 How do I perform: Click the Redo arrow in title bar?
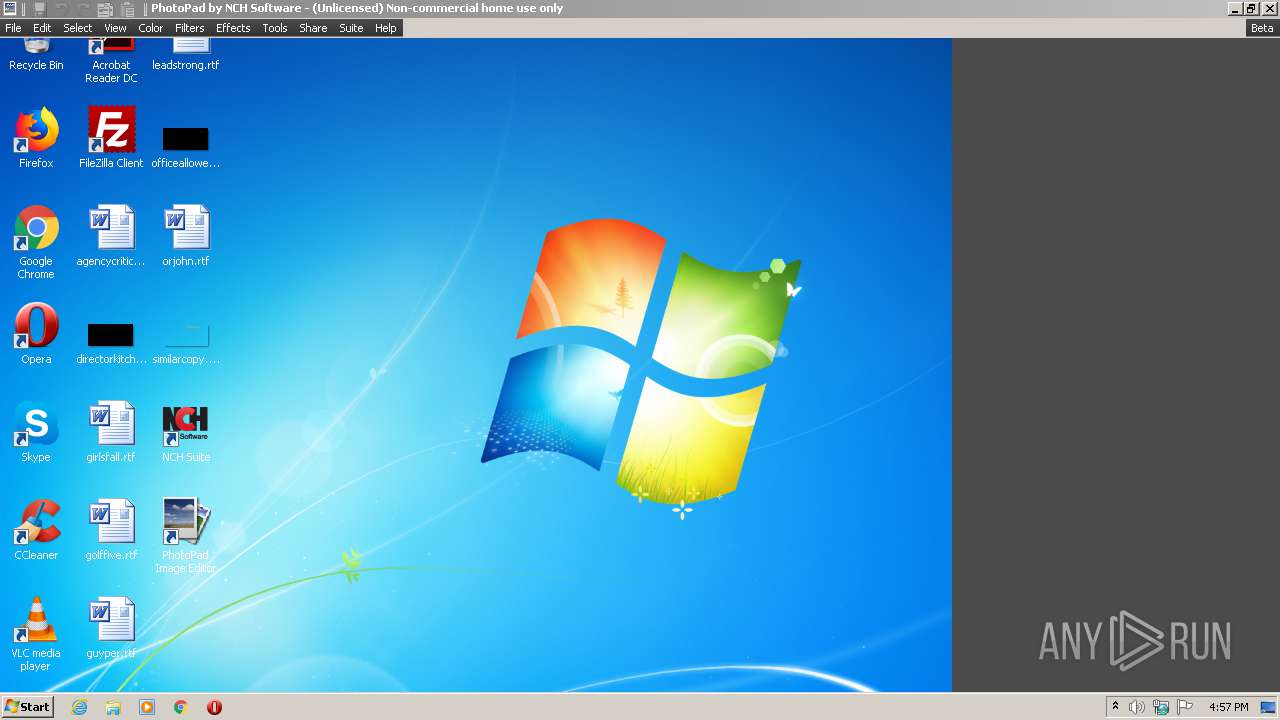pyautogui.click(x=83, y=8)
